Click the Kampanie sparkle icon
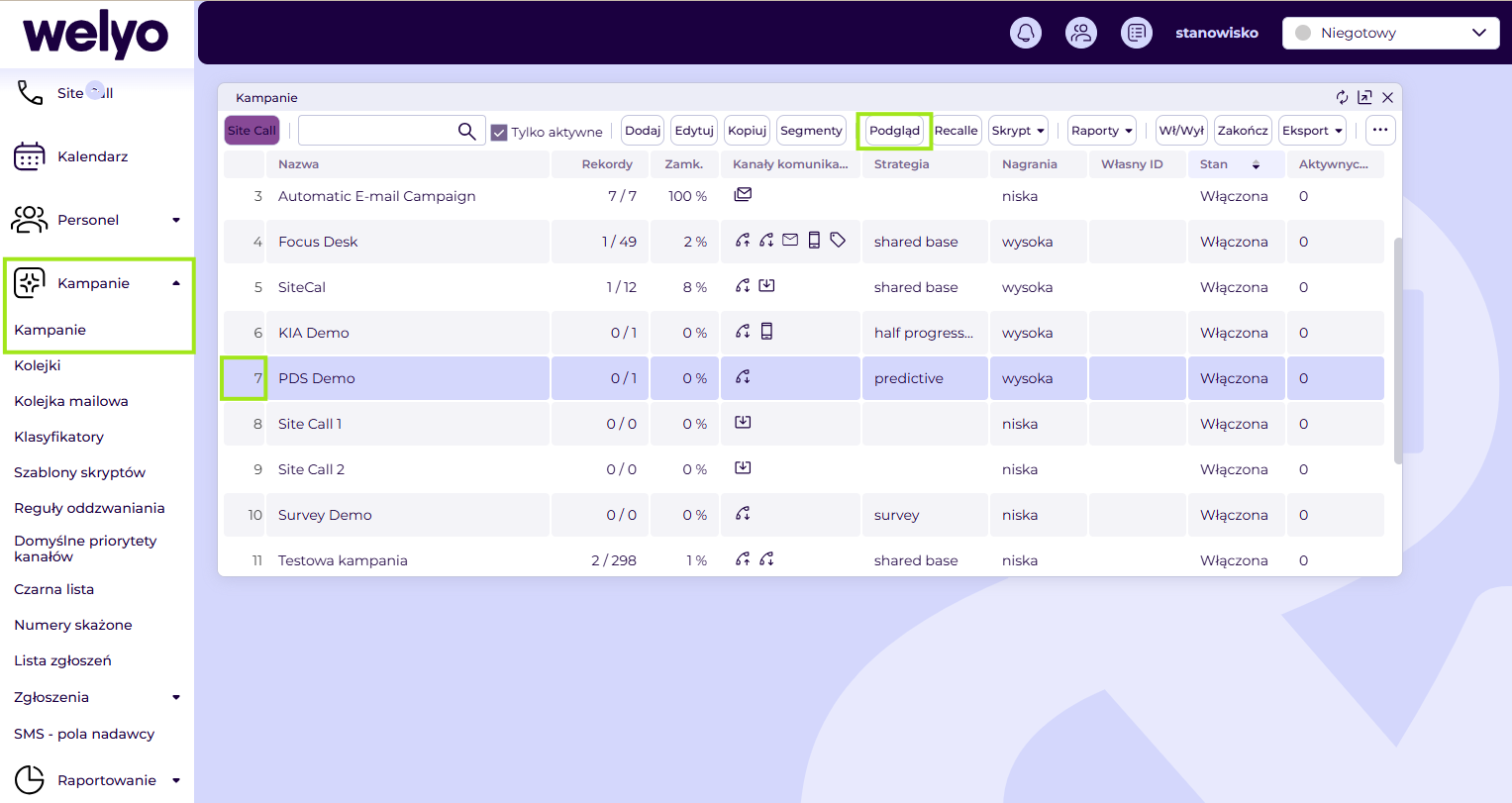The height and width of the screenshot is (803, 1512). coord(30,283)
